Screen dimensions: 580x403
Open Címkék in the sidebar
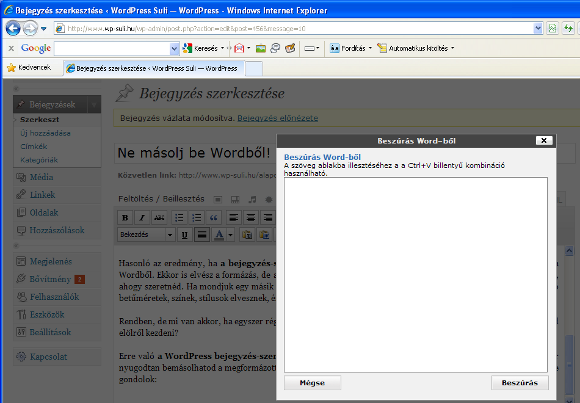[x=34, y=147]
